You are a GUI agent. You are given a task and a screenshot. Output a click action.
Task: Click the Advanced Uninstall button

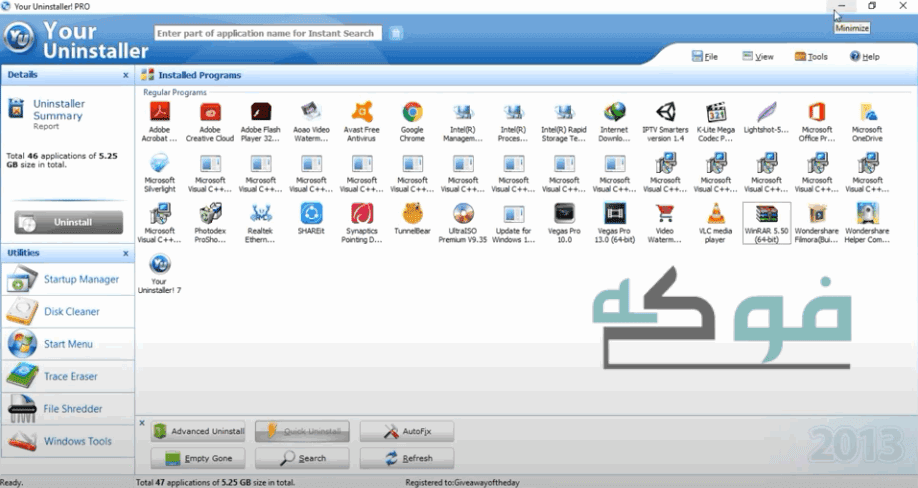(198, 431)
